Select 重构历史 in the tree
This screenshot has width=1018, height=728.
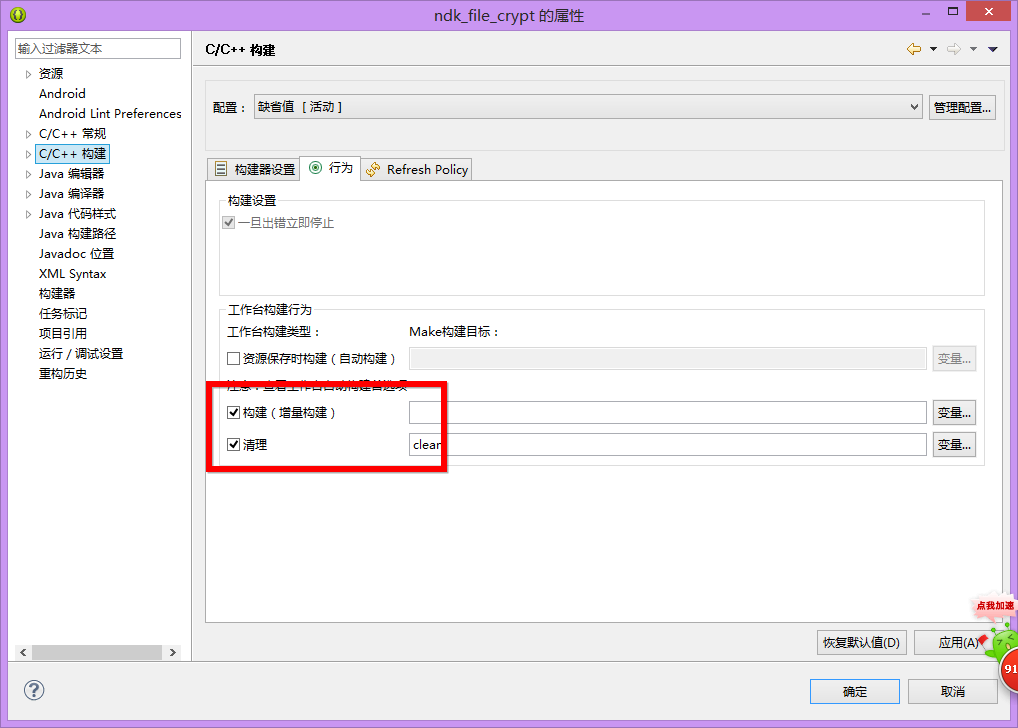click(x=63, y=374)
